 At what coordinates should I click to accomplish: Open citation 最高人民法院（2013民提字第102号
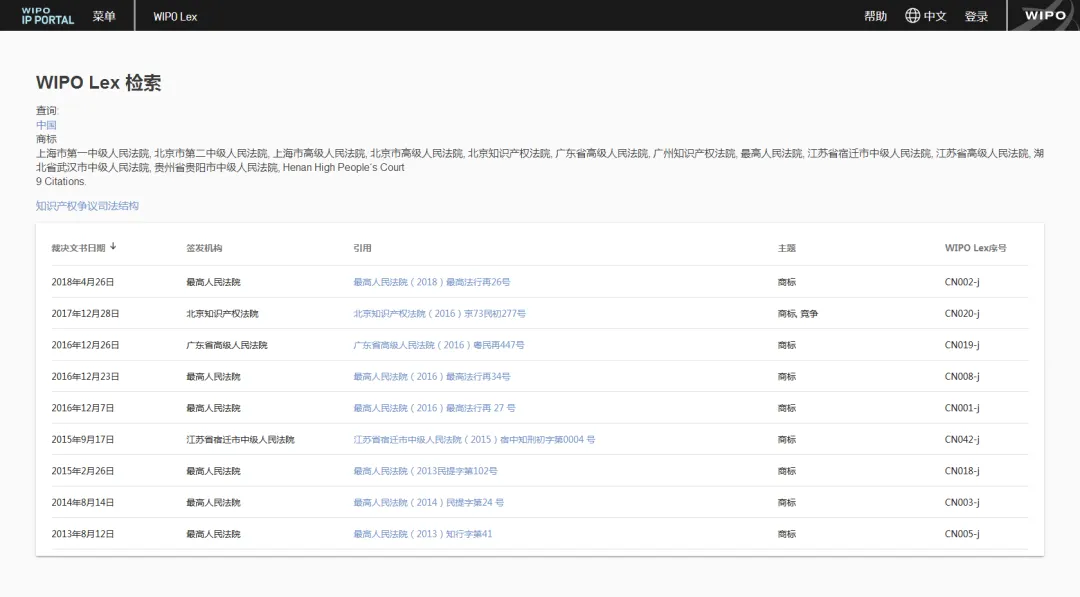pos(426,471)
